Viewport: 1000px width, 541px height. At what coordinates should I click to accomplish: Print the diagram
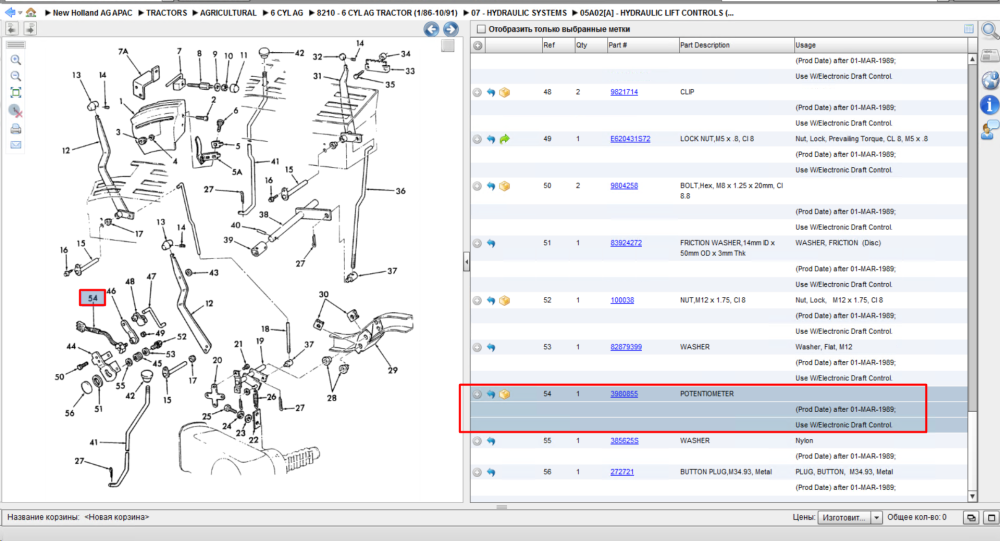[x=16, y=128]
